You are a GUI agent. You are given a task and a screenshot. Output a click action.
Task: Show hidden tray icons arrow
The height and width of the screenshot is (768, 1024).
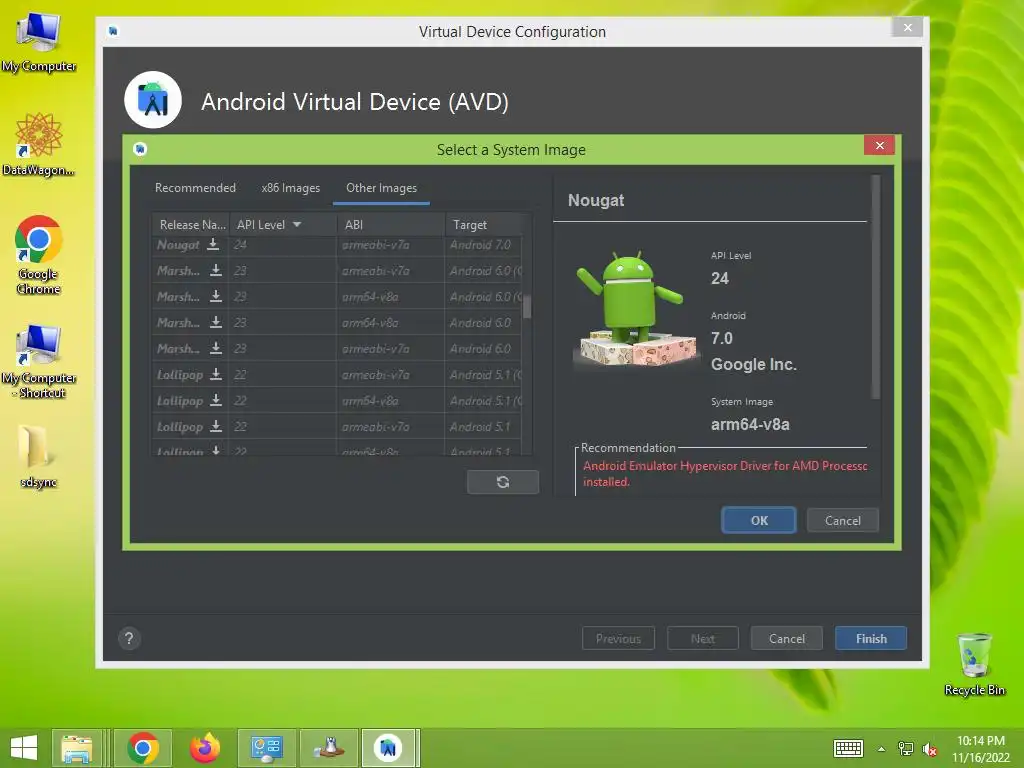pos(882,749)
